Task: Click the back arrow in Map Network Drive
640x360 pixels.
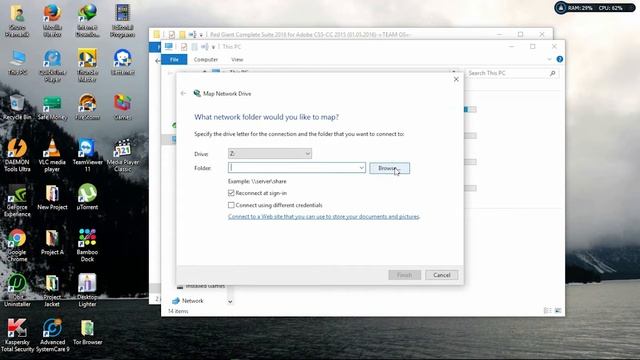Action: [183, 93]
